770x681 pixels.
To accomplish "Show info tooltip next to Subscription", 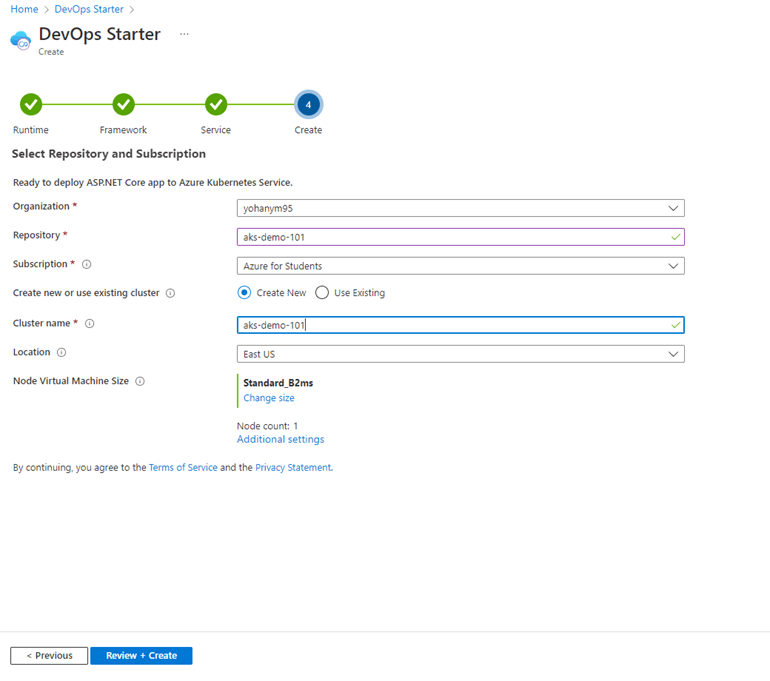I will pos(86,265).
